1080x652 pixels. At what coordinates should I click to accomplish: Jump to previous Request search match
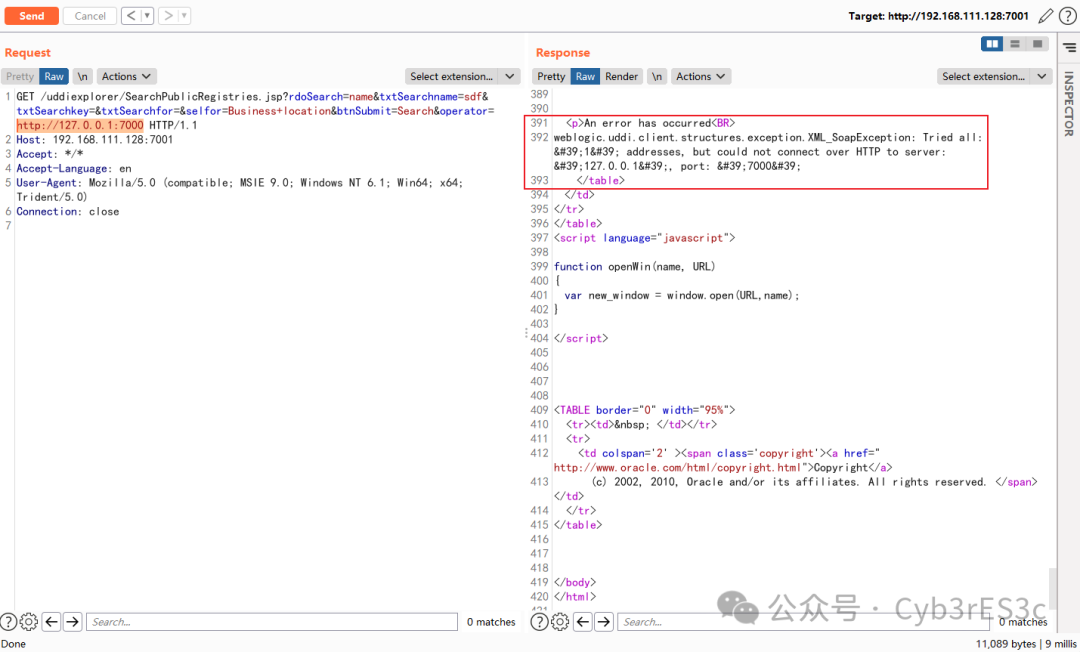(52, 622)
